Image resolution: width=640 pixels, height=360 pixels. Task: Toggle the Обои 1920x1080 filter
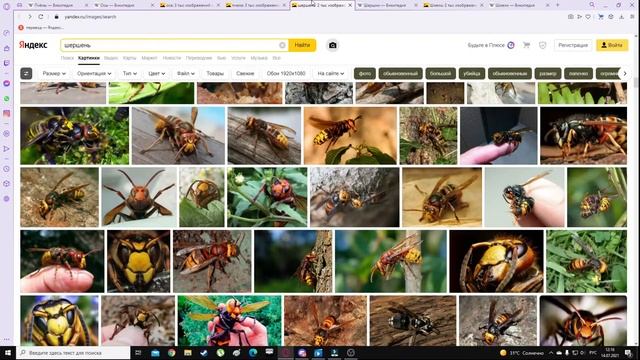[286, 73]
